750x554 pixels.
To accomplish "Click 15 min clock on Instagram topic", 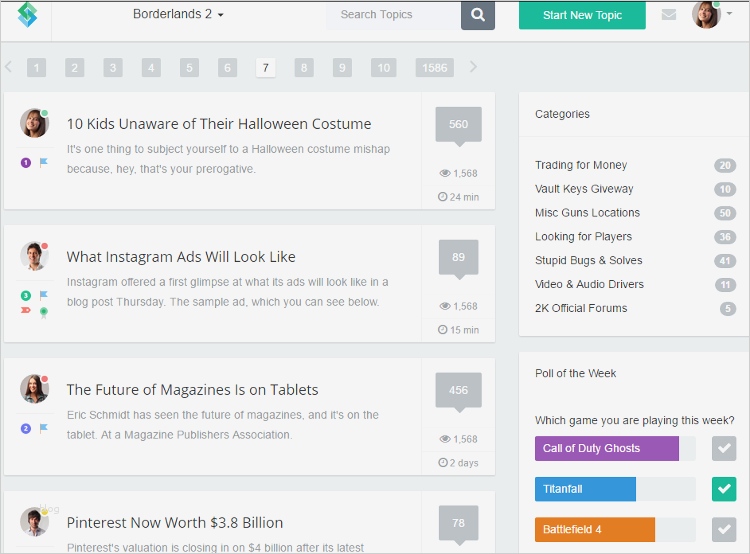I will coord(442,330).
